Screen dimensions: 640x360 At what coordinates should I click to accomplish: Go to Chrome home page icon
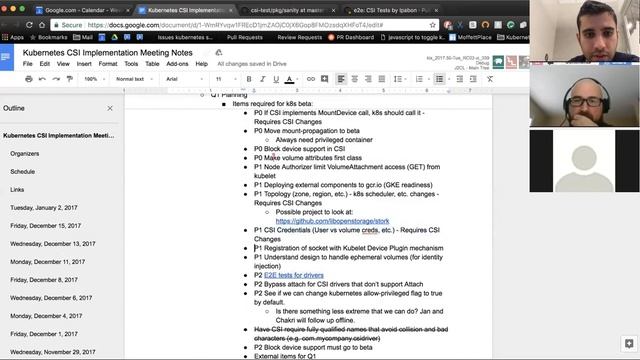pyautogui.click(x=42, y=25)
